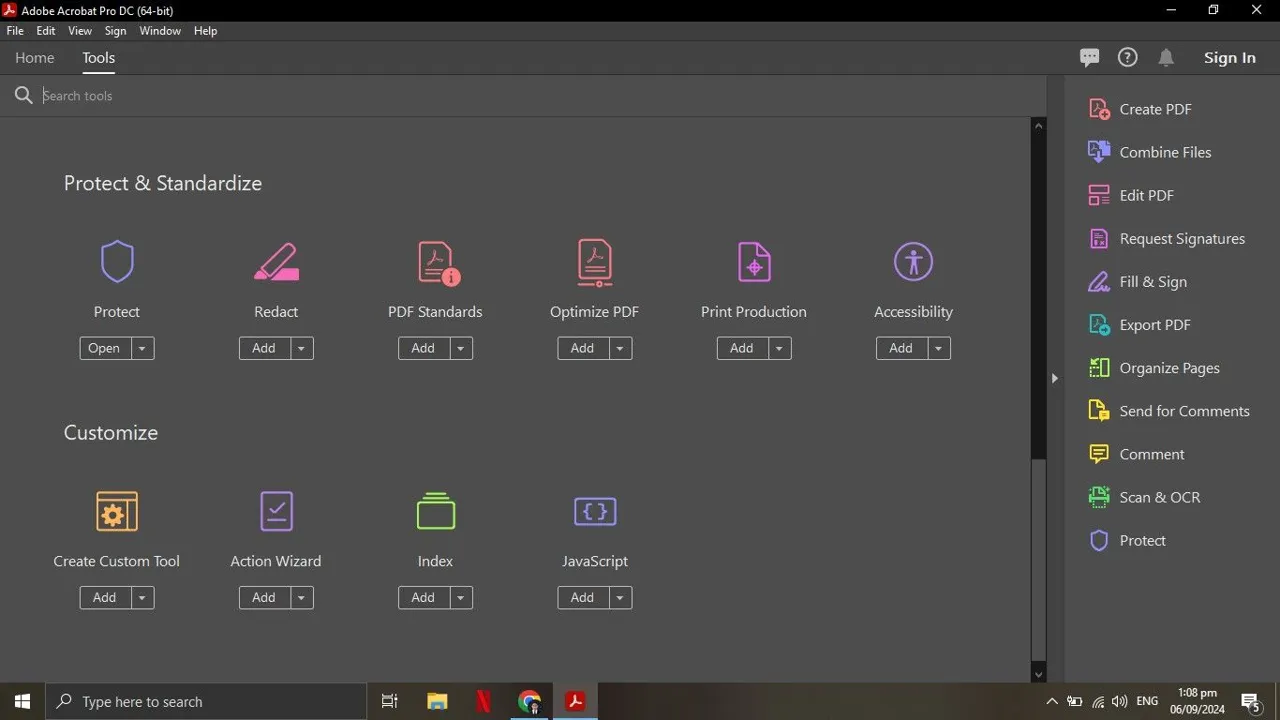The height and width of the screenshot is (720, 1280).
Task: Click the Edit PDF sidebar icon
Action: point(1099,195)
